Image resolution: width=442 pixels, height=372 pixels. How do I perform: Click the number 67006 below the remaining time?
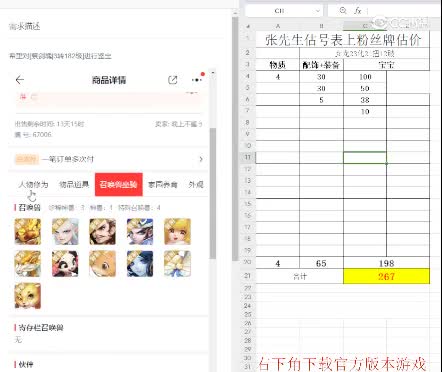click(42, 135)
